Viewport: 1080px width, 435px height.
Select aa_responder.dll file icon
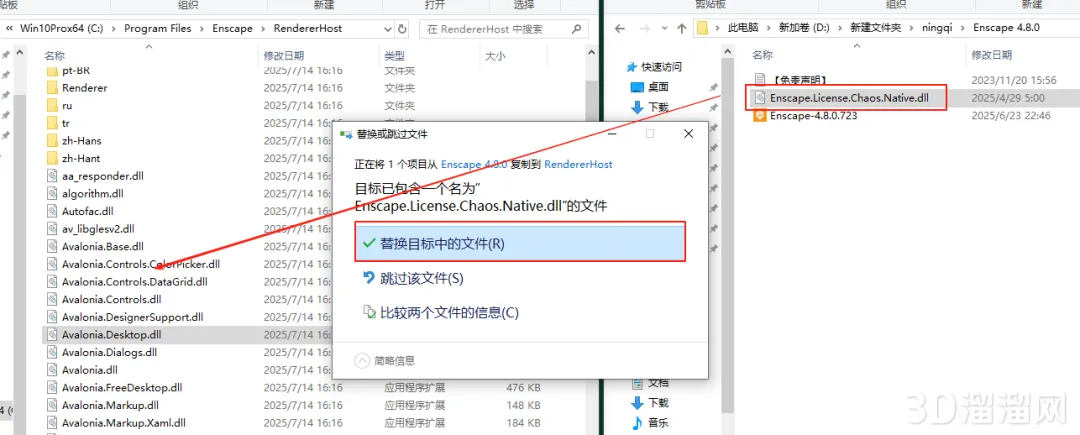[52, 176]
